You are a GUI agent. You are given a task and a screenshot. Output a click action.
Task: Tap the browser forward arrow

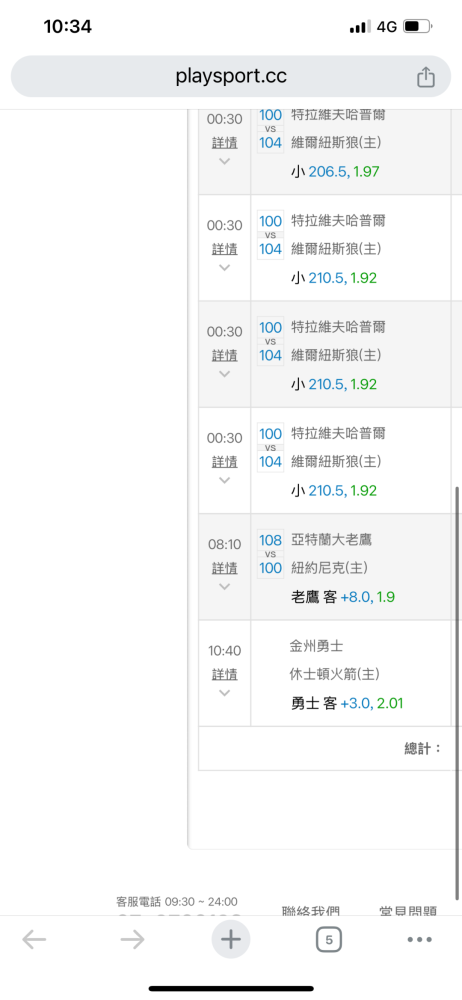click(x=133, y=939)
